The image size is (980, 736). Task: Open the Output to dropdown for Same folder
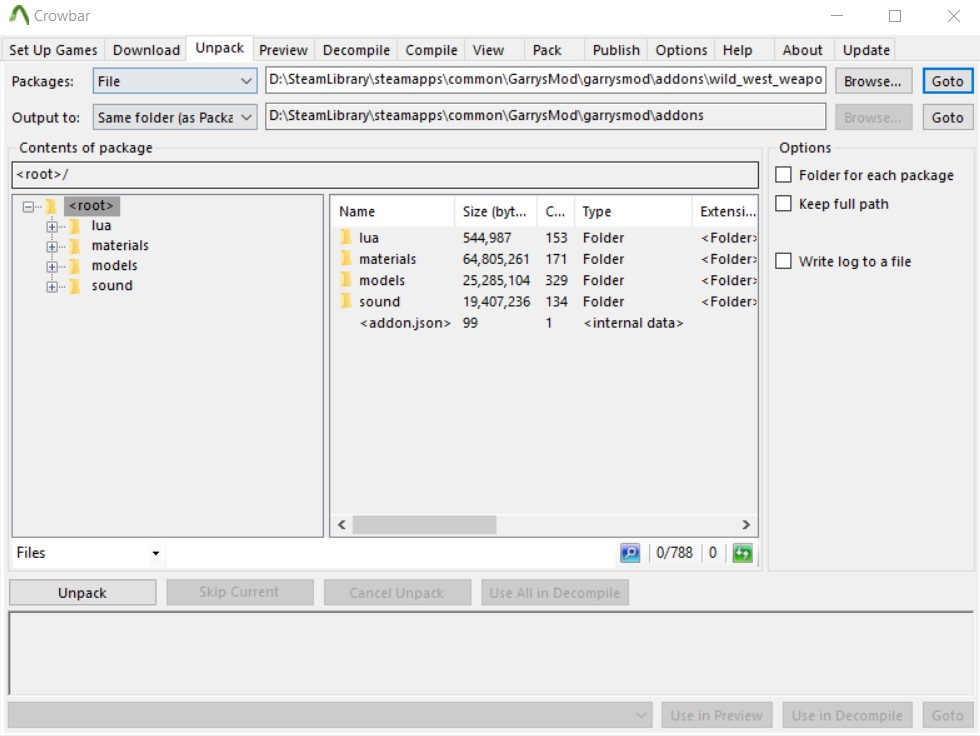[x=175, y=117]
